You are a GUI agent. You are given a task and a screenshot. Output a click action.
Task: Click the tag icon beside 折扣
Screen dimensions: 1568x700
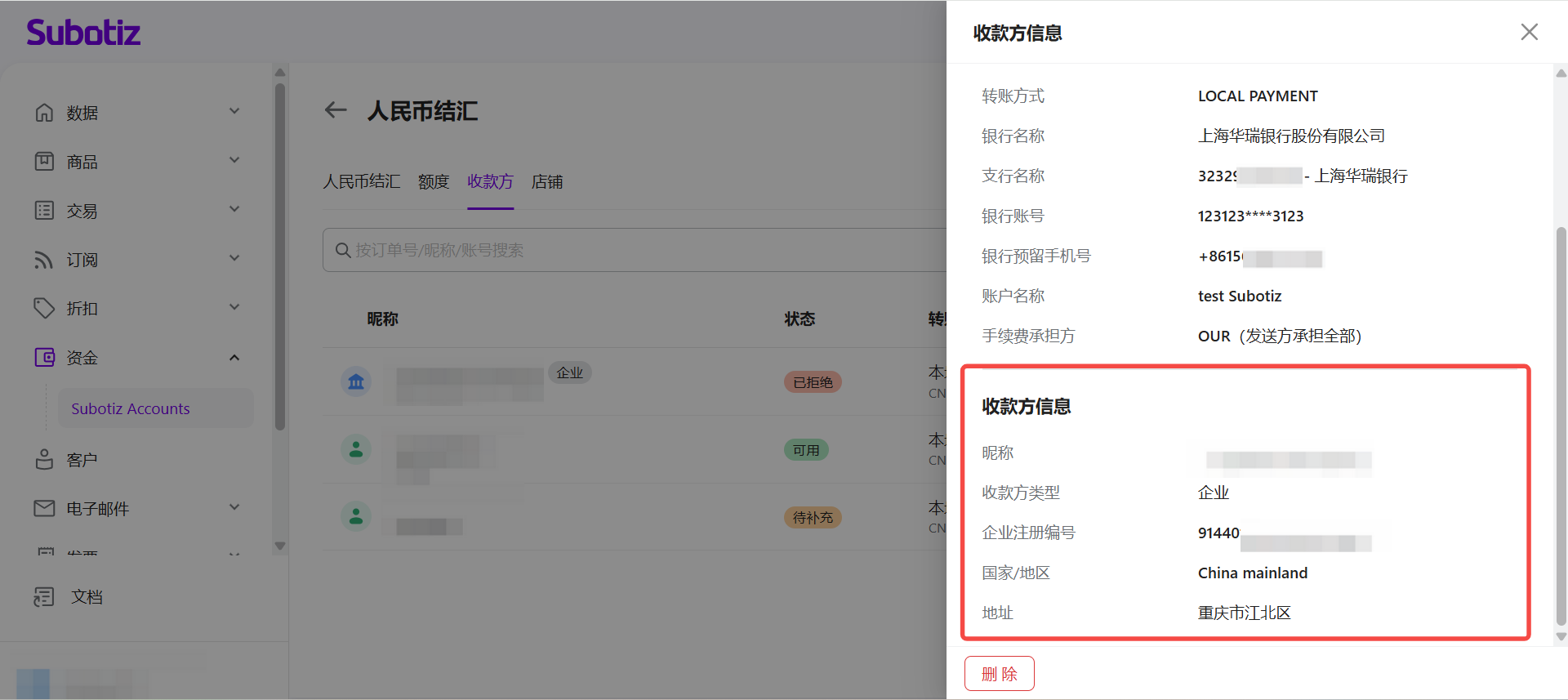[x=44, y=308]
